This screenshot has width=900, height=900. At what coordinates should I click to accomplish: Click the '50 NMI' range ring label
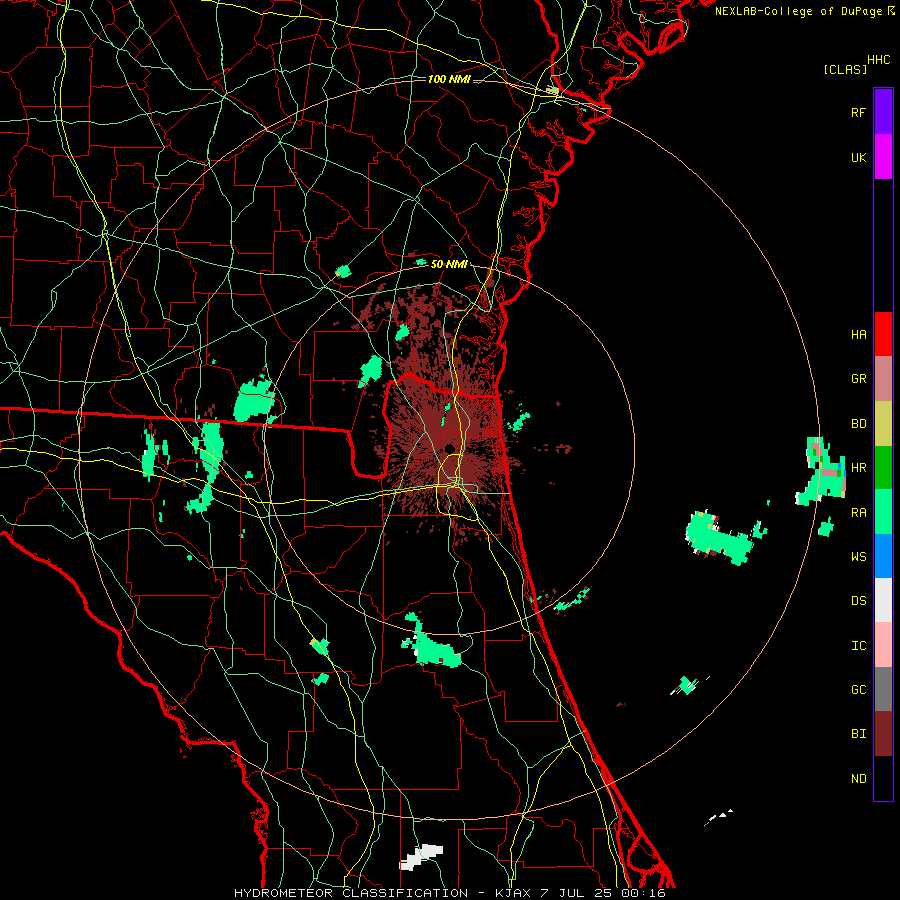(x=449, y=264)
